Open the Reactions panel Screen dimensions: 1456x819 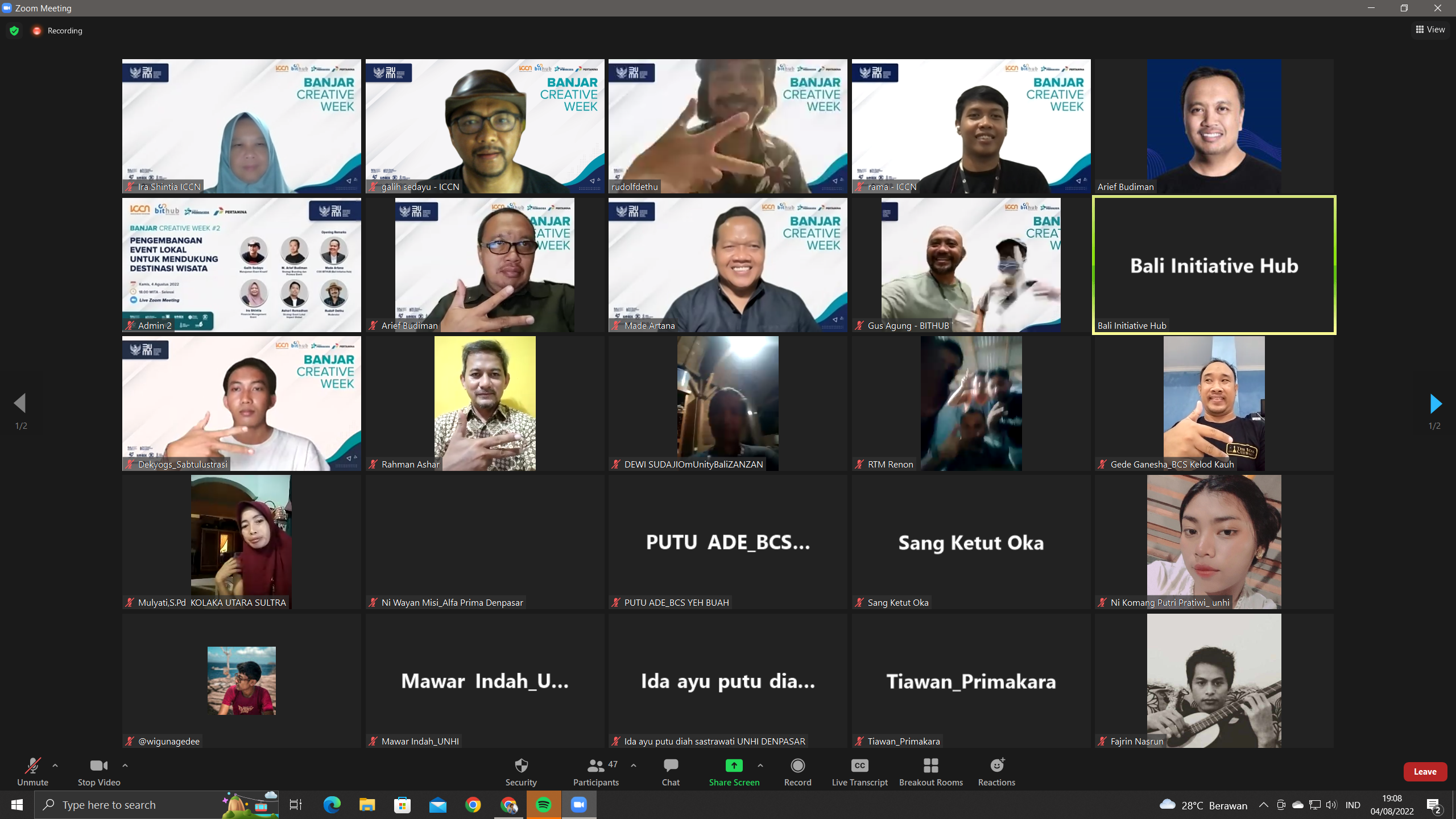996,771
